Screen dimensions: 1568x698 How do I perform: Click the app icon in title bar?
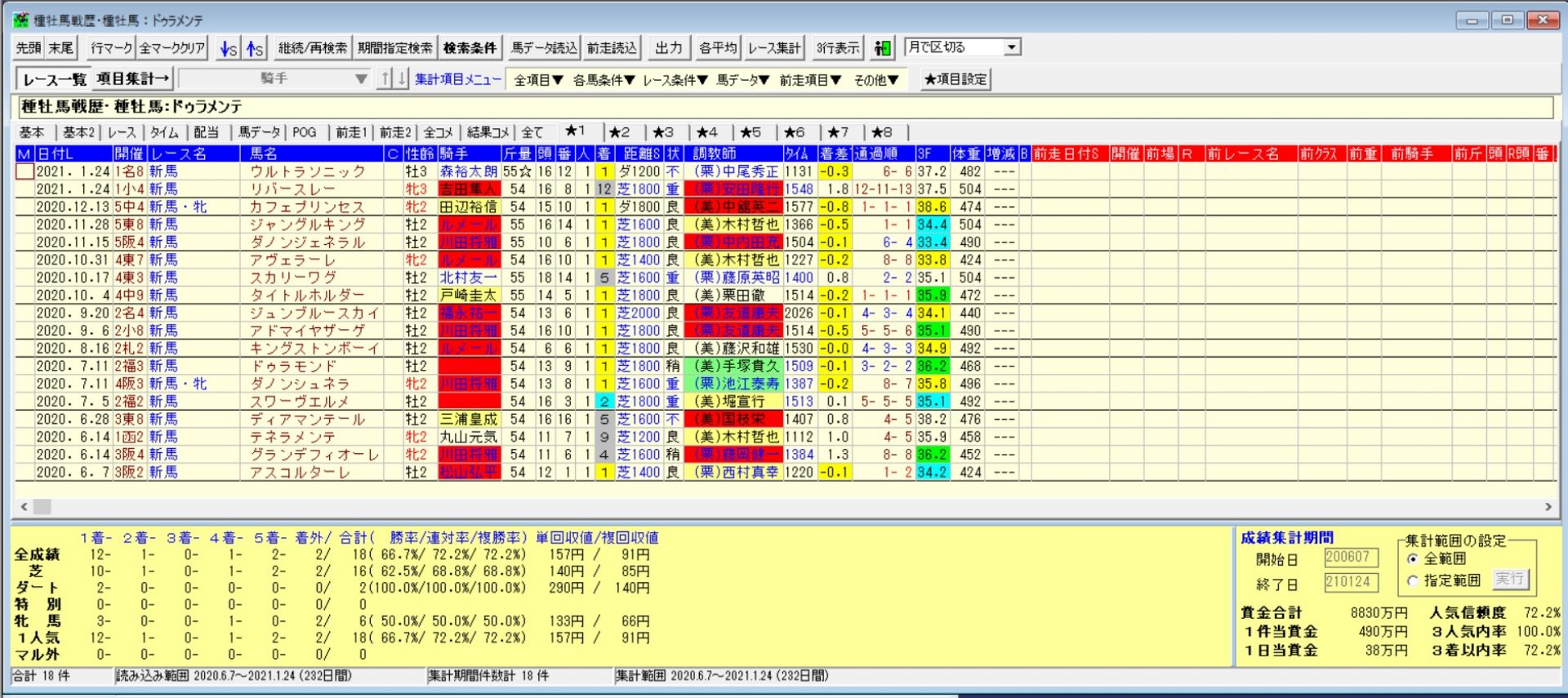click(21, 20)
